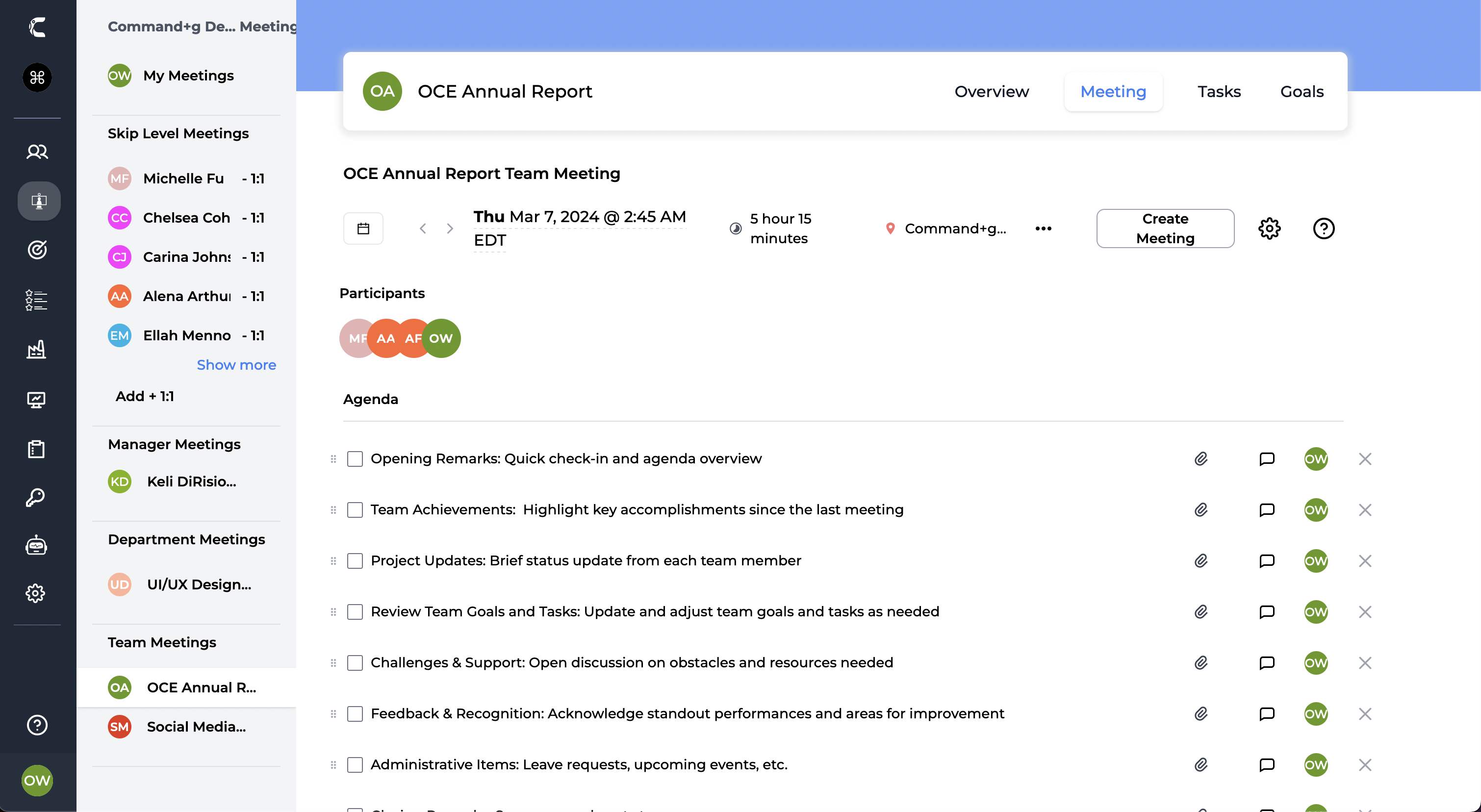Go to previous meeting with left chevron
Screen dimensions: 1481x812
click(423, 228)
